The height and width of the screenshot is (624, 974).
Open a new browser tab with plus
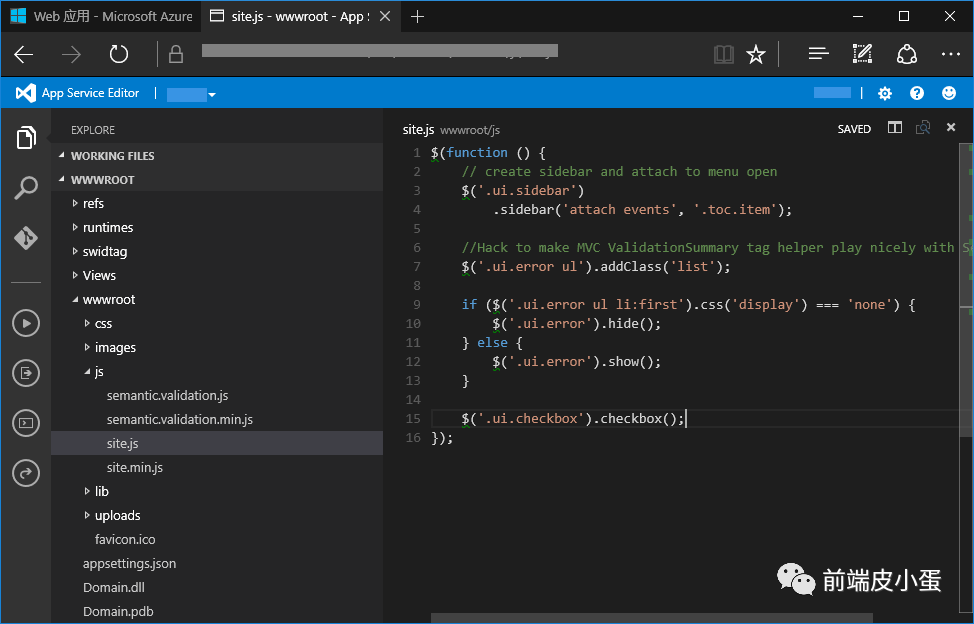click(417, 17)
